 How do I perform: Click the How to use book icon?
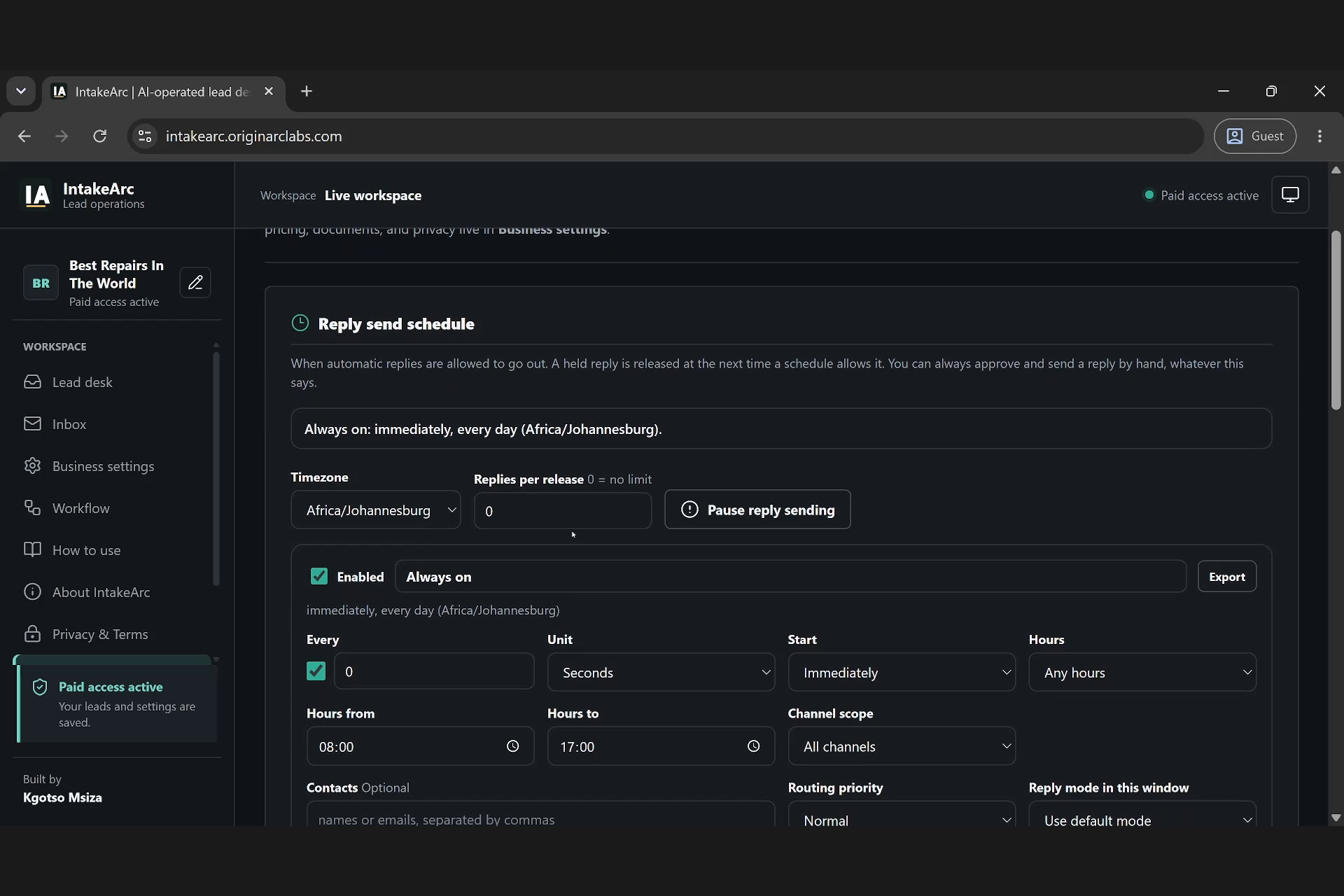pyautogui.click(x=32, y=549)
